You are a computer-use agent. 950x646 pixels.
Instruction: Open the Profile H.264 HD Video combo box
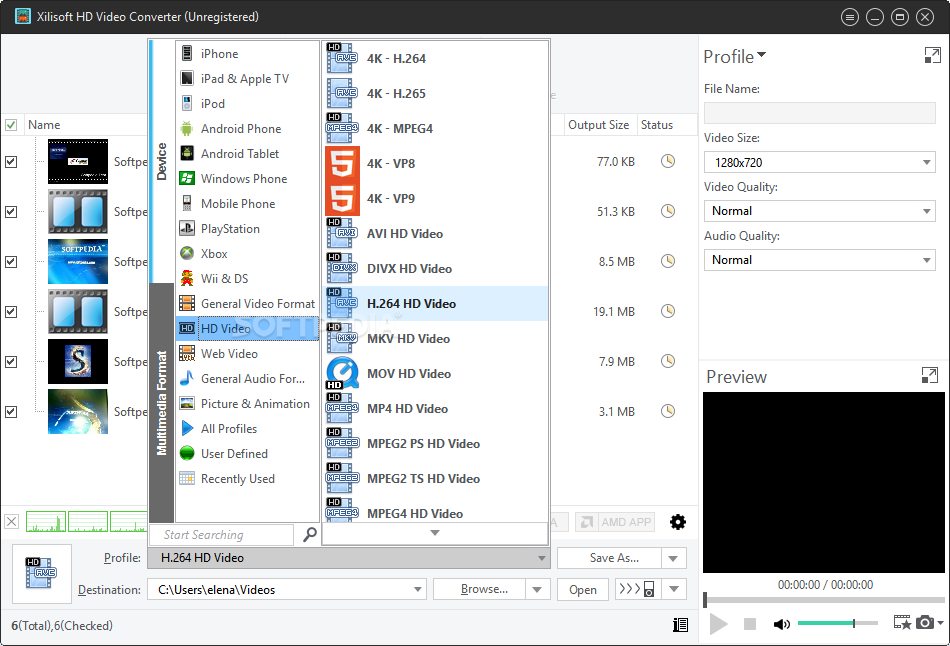(x=349, y=558)
